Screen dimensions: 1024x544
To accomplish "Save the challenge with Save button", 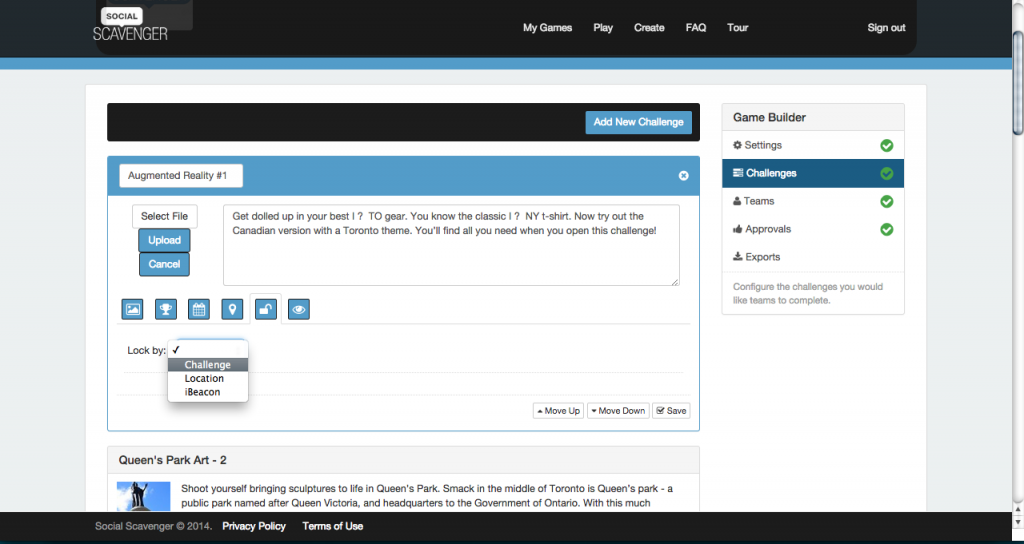I will click(671, 411).
